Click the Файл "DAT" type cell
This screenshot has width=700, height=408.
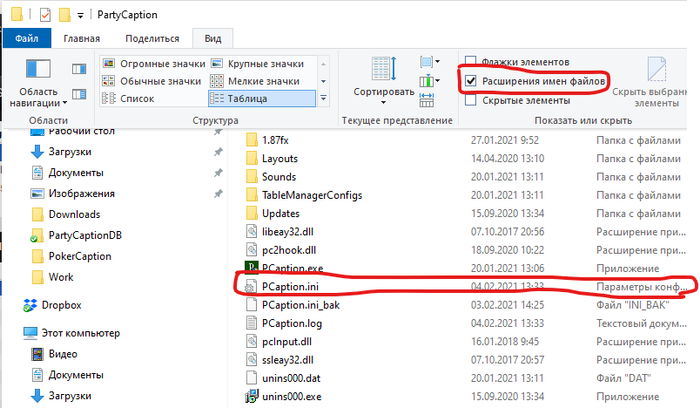(623, 378)
